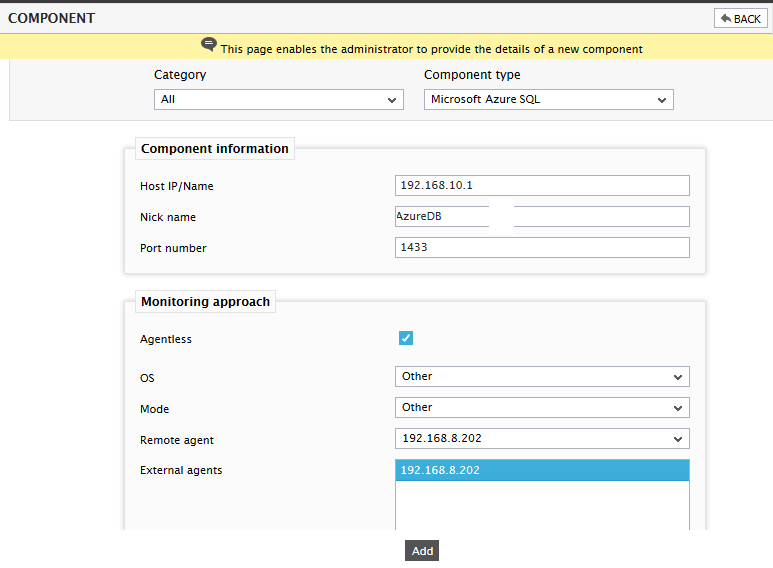Click the Mode field chevron arrow
This screenshot has height=568, width=773.
tap(678, 408)
